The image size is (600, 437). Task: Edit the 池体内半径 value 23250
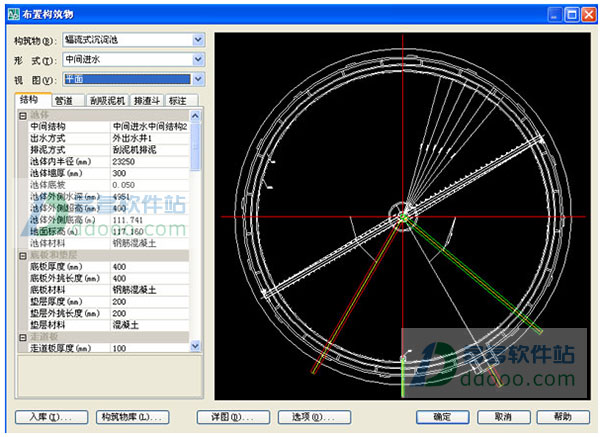click(150, 162)
